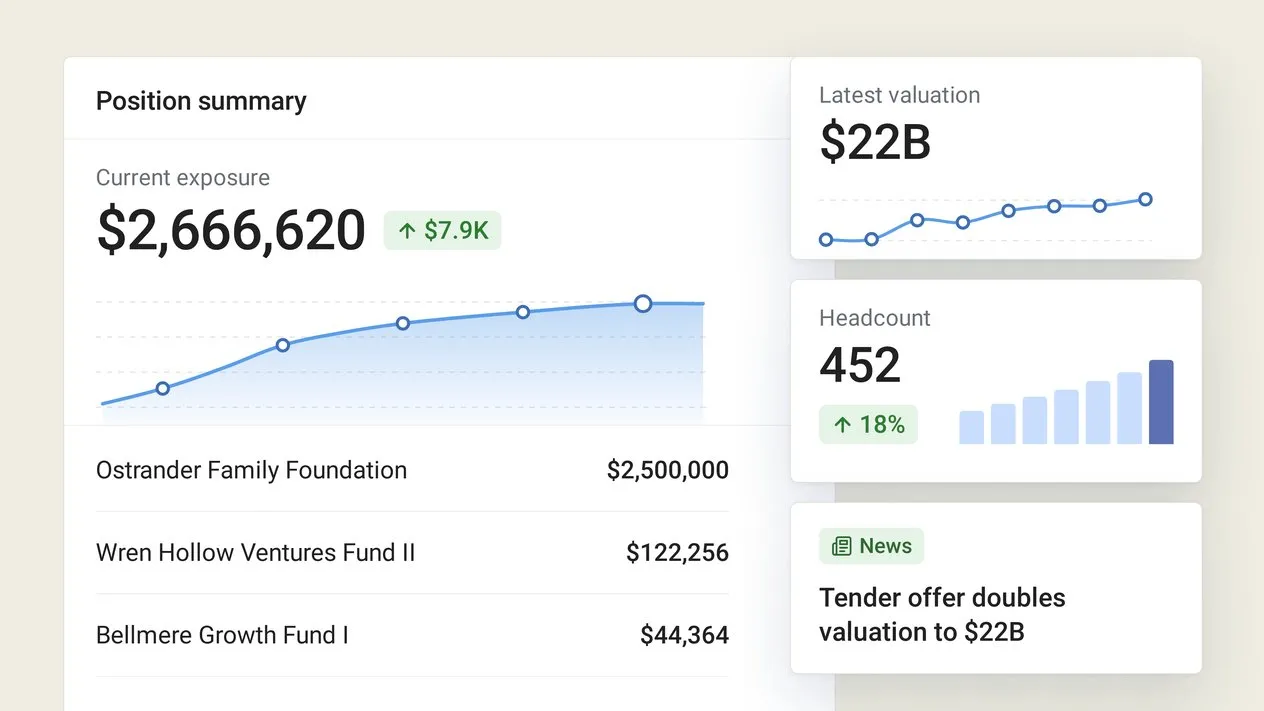
Task: Click the Position summary heading
Action: (201, 101)
